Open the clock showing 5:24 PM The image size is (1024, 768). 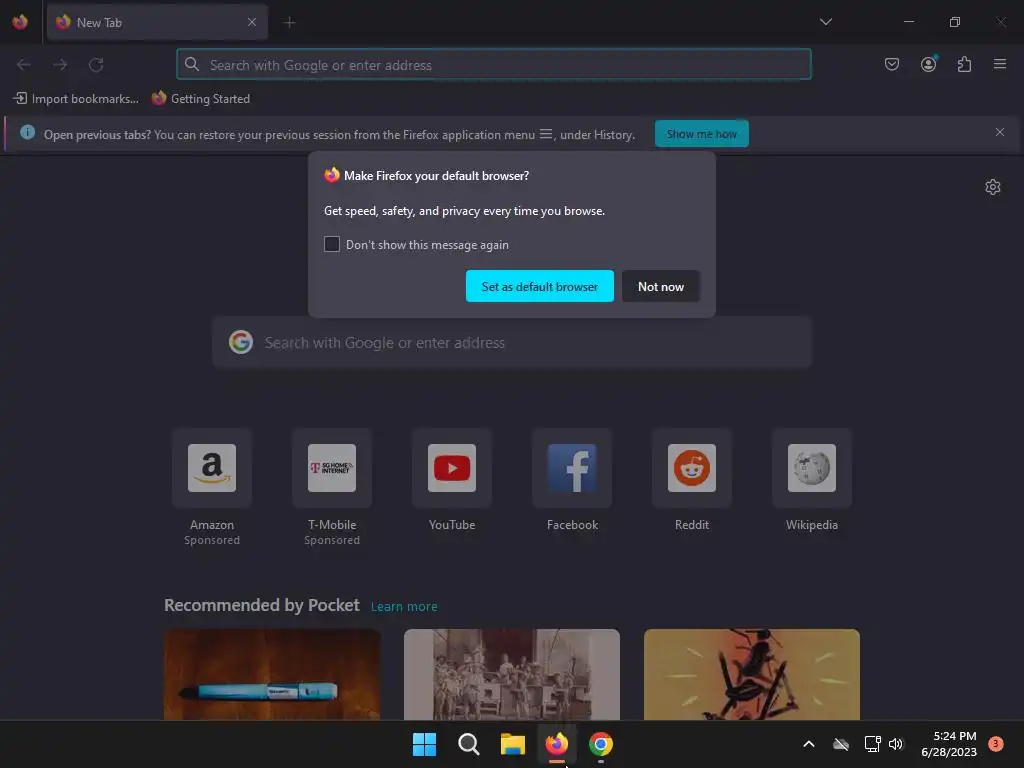(x=949, y=744)
